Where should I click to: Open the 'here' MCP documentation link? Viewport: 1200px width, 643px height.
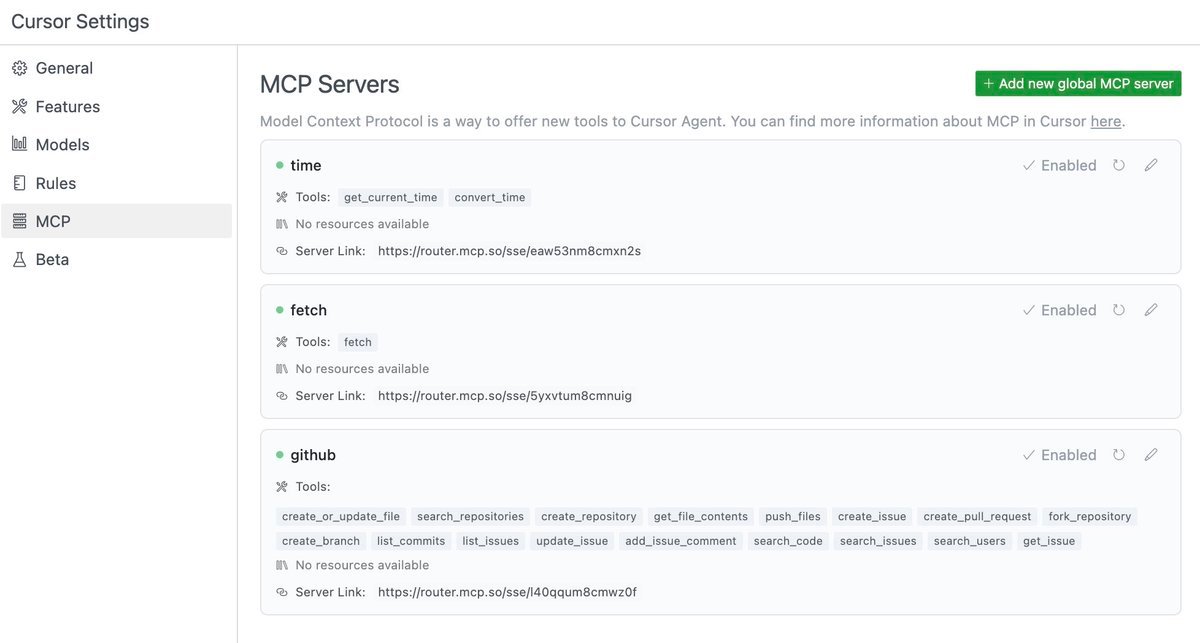coord(1106,122)
